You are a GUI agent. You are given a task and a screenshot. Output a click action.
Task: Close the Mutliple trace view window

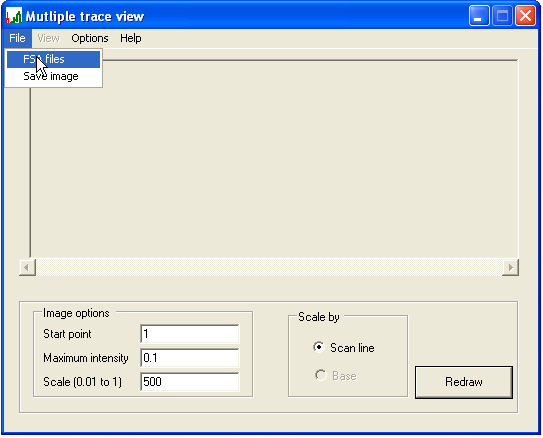pos(525,16)
